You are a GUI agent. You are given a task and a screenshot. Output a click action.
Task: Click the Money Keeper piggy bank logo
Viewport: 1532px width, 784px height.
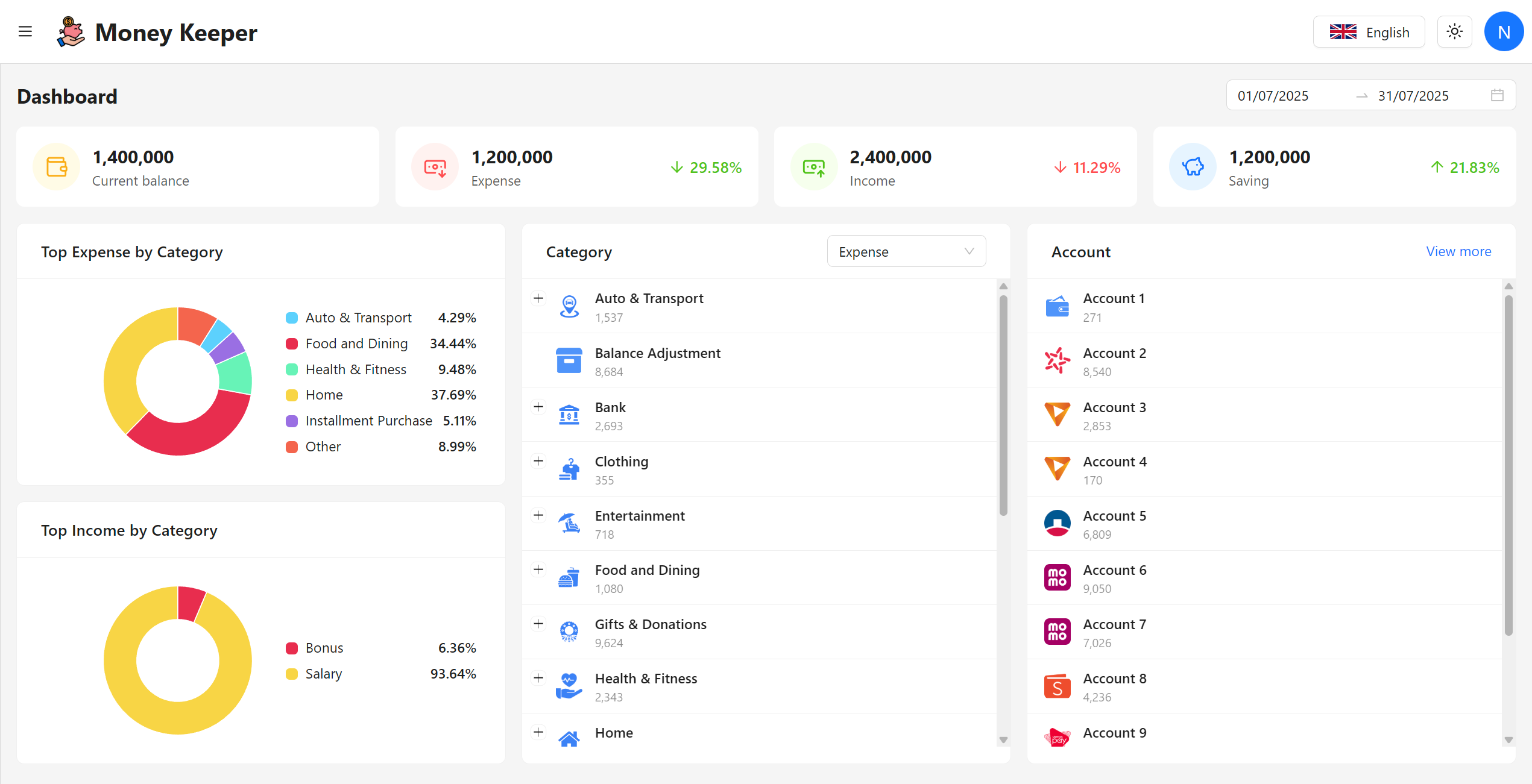click(69, 31)
